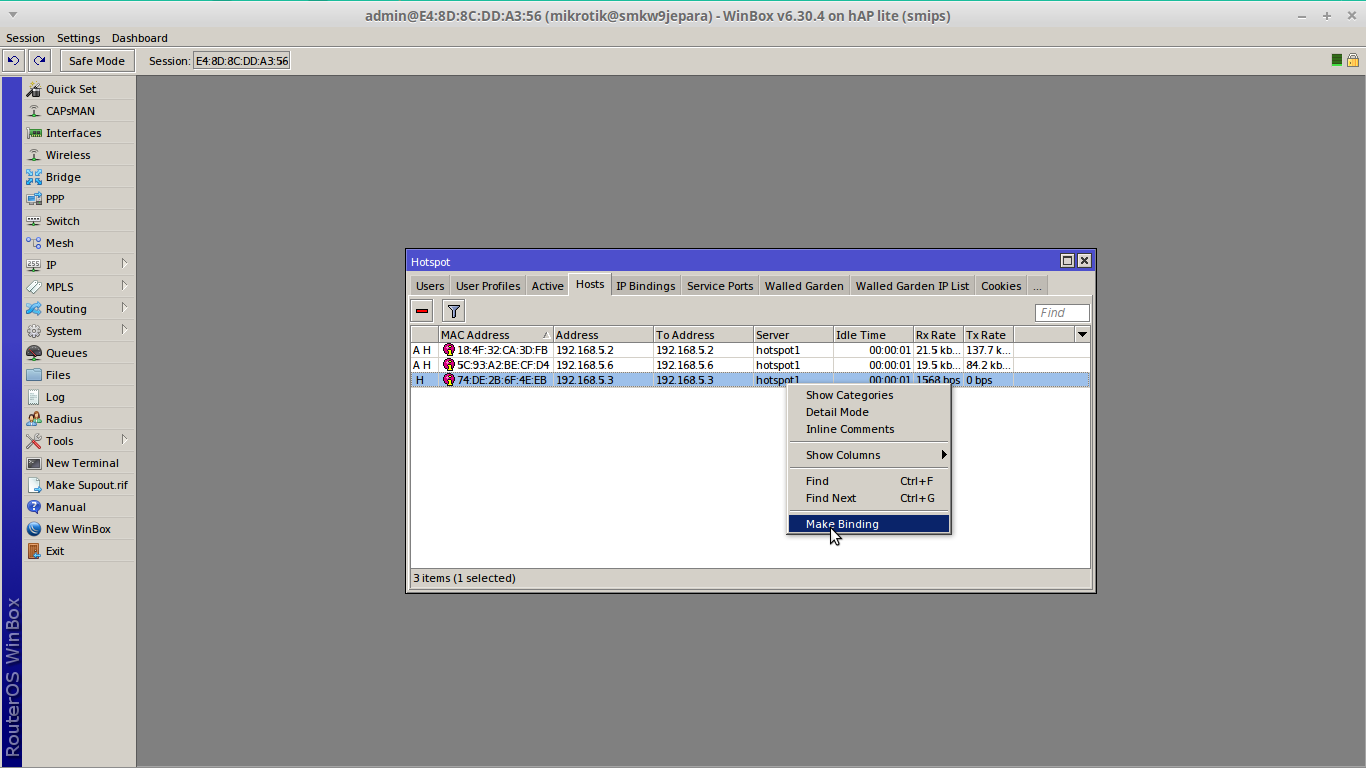Click the Redo arrow toolbar icon
Screen dimensions: 1366x768
pyautogui.click(x=39, y=61)
